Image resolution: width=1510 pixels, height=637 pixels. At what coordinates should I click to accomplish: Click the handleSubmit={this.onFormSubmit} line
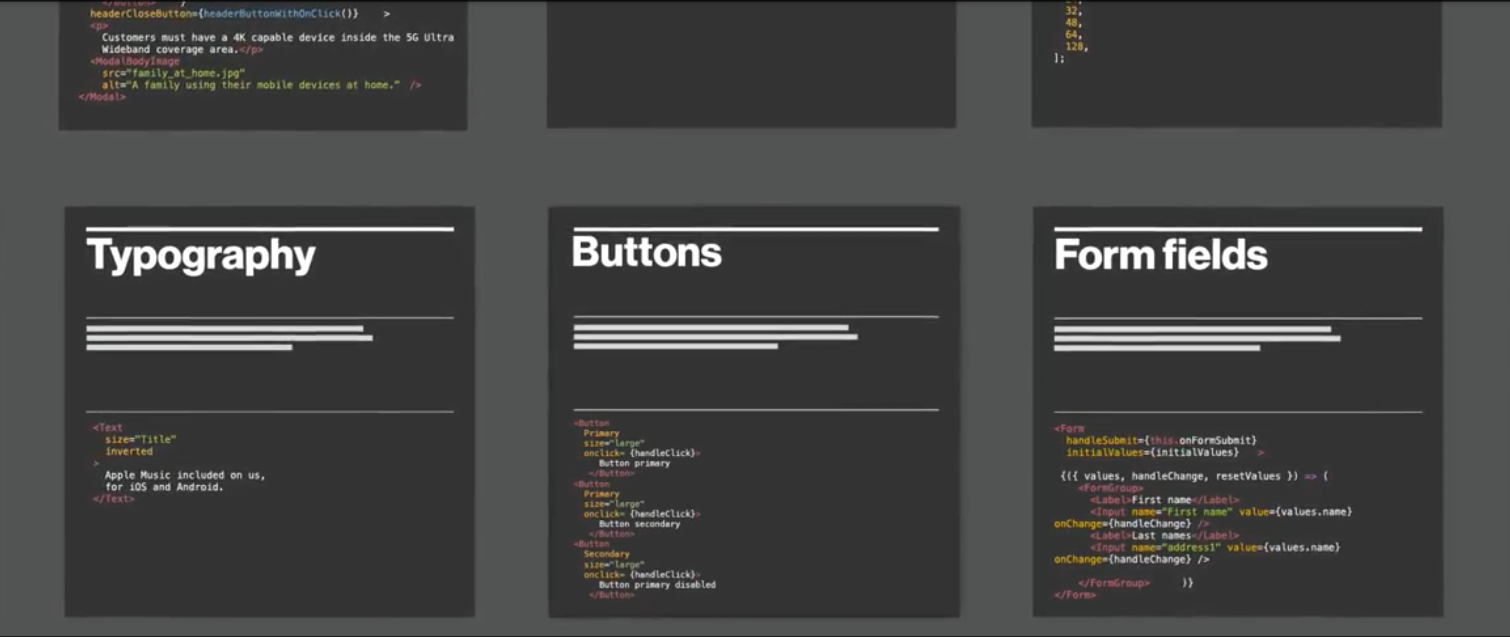click(x=1161, y=440)
